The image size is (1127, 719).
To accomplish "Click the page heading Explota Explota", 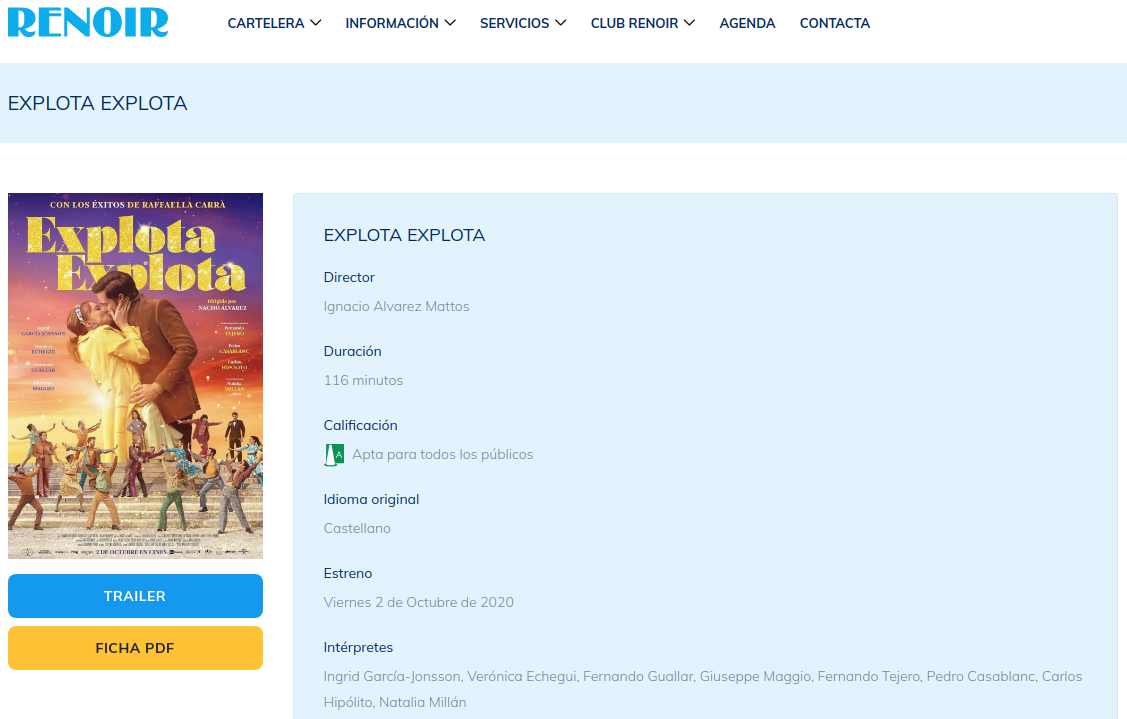I will pyautogui.click(x=98, y=104).
